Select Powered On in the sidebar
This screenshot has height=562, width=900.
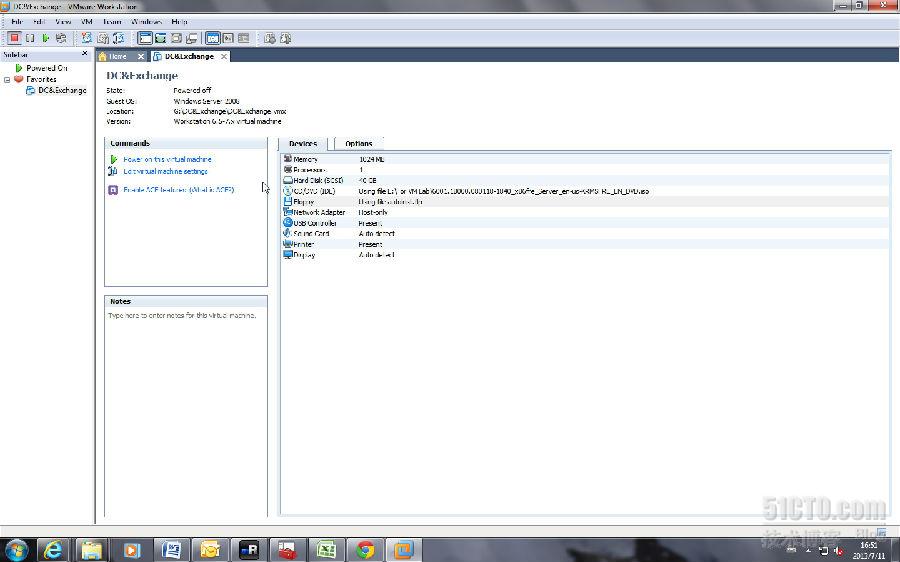coord(47,68)
